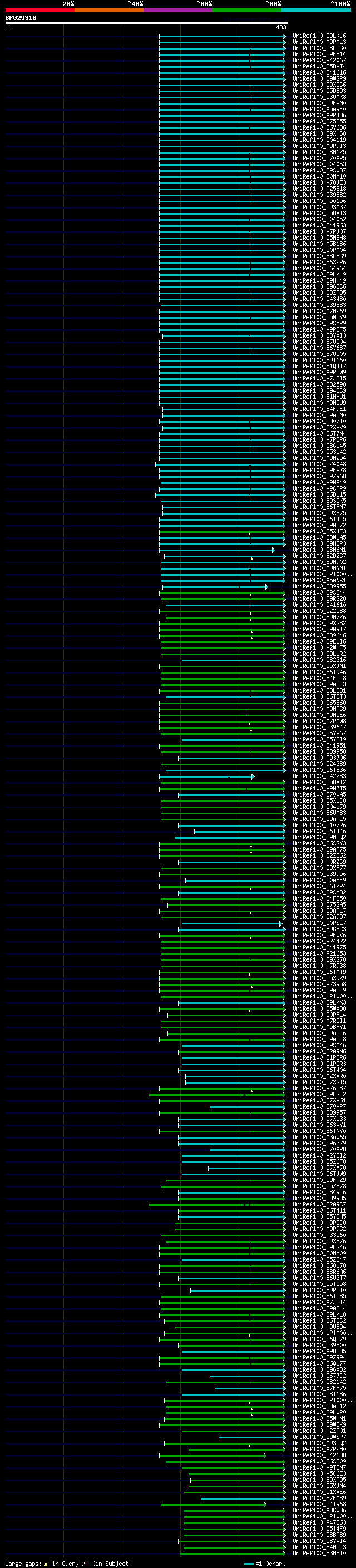Click the green ~80% identity legend segment
Screen dimensions: 356x1568
pyautogui.click(x=246, y=10)
